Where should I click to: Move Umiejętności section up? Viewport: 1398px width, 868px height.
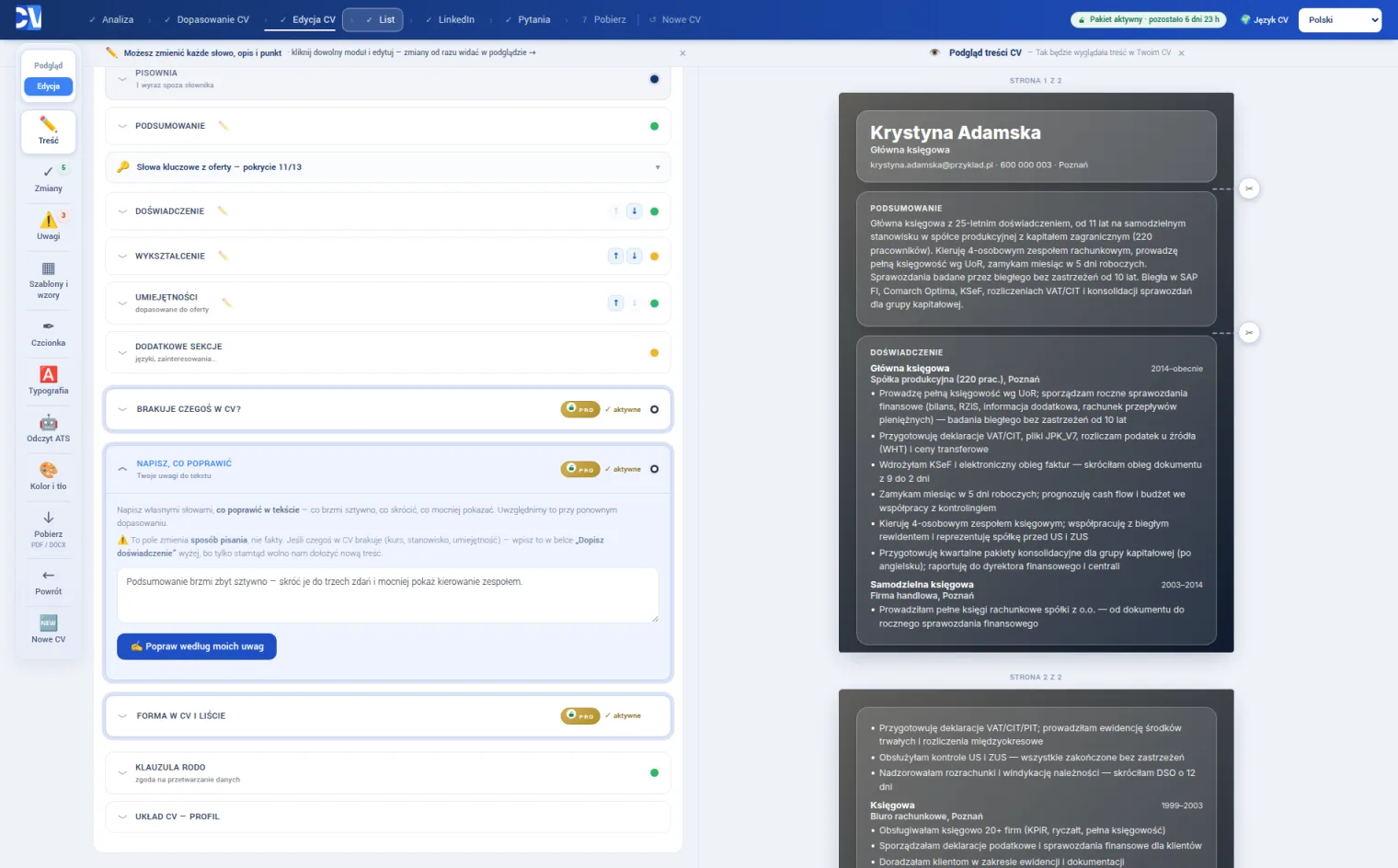pyautogui.click(x=616, y=303)
